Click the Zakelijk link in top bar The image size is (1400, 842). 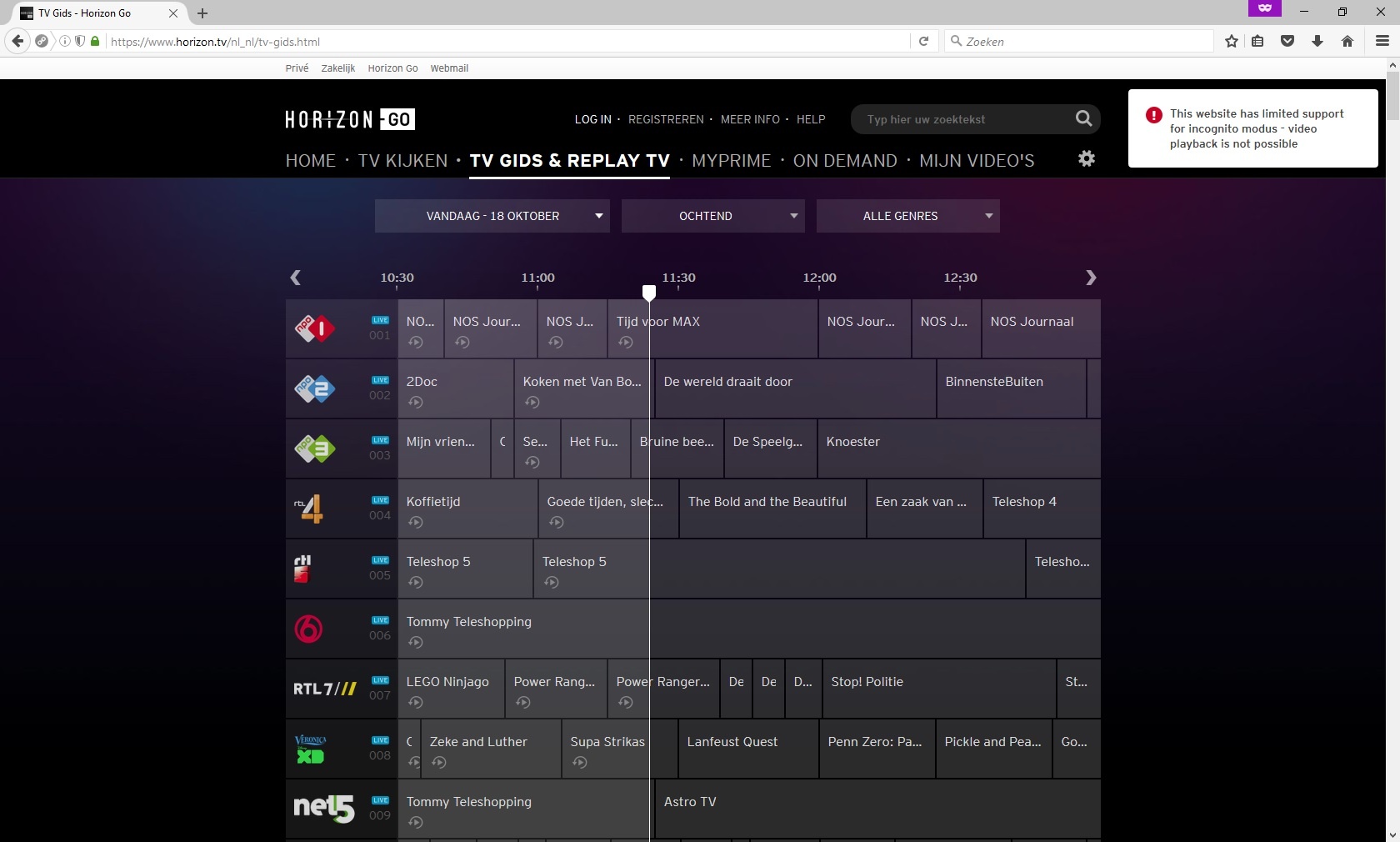click(x=338, y=68)
